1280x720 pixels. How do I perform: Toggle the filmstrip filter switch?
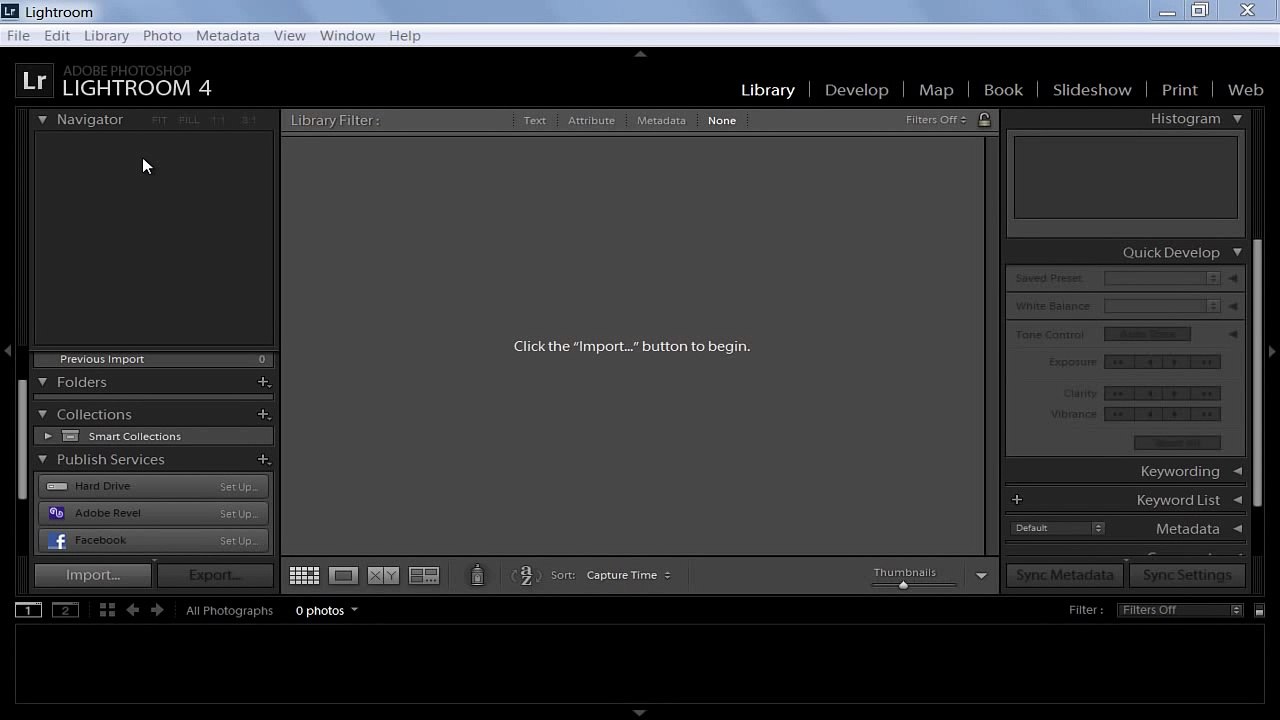tap(1259, 610)
